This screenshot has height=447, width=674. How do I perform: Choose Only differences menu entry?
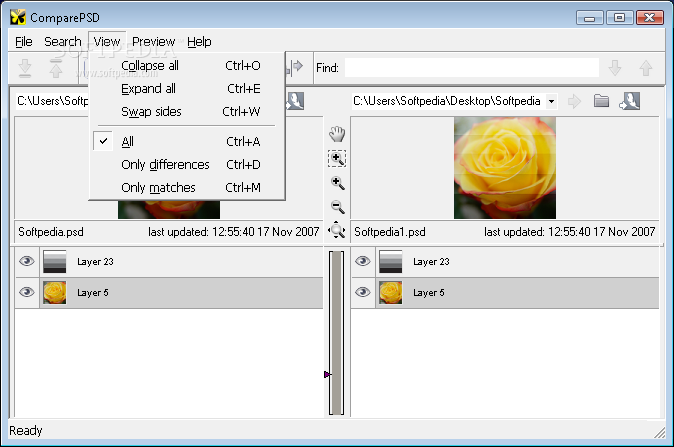187,165
